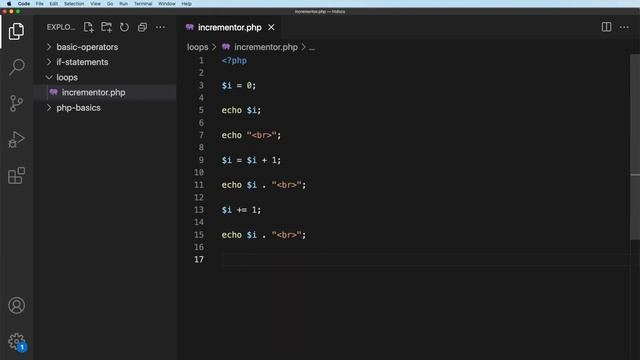Viewport: 640px width, 360px height.
Task: Create a new file in Explorer
Action: (x=89, y=27)
